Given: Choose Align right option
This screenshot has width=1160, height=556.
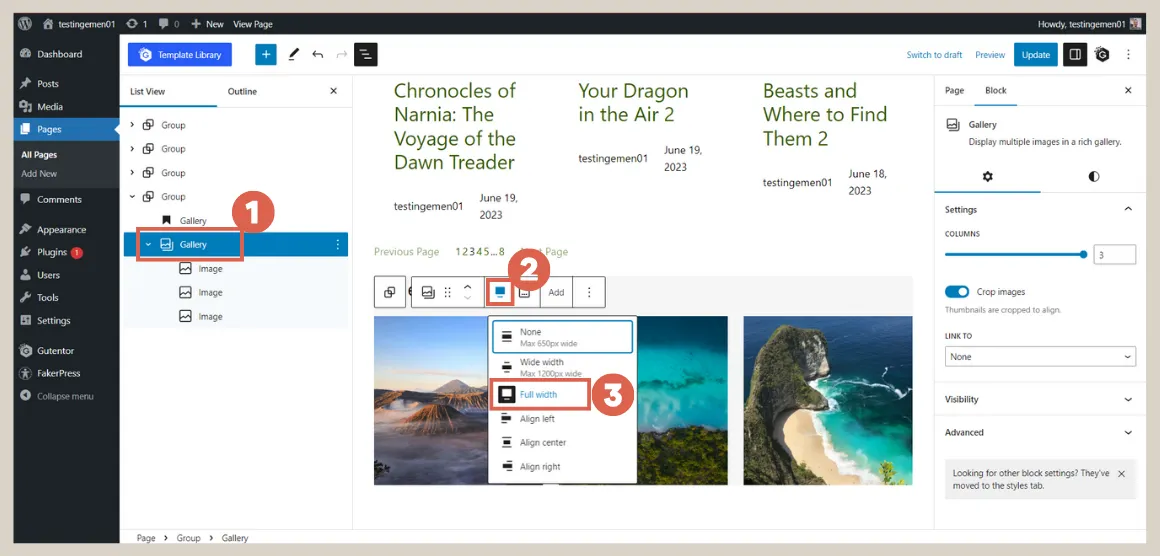Looking at the screenshot, I should (x=562, y=467).
